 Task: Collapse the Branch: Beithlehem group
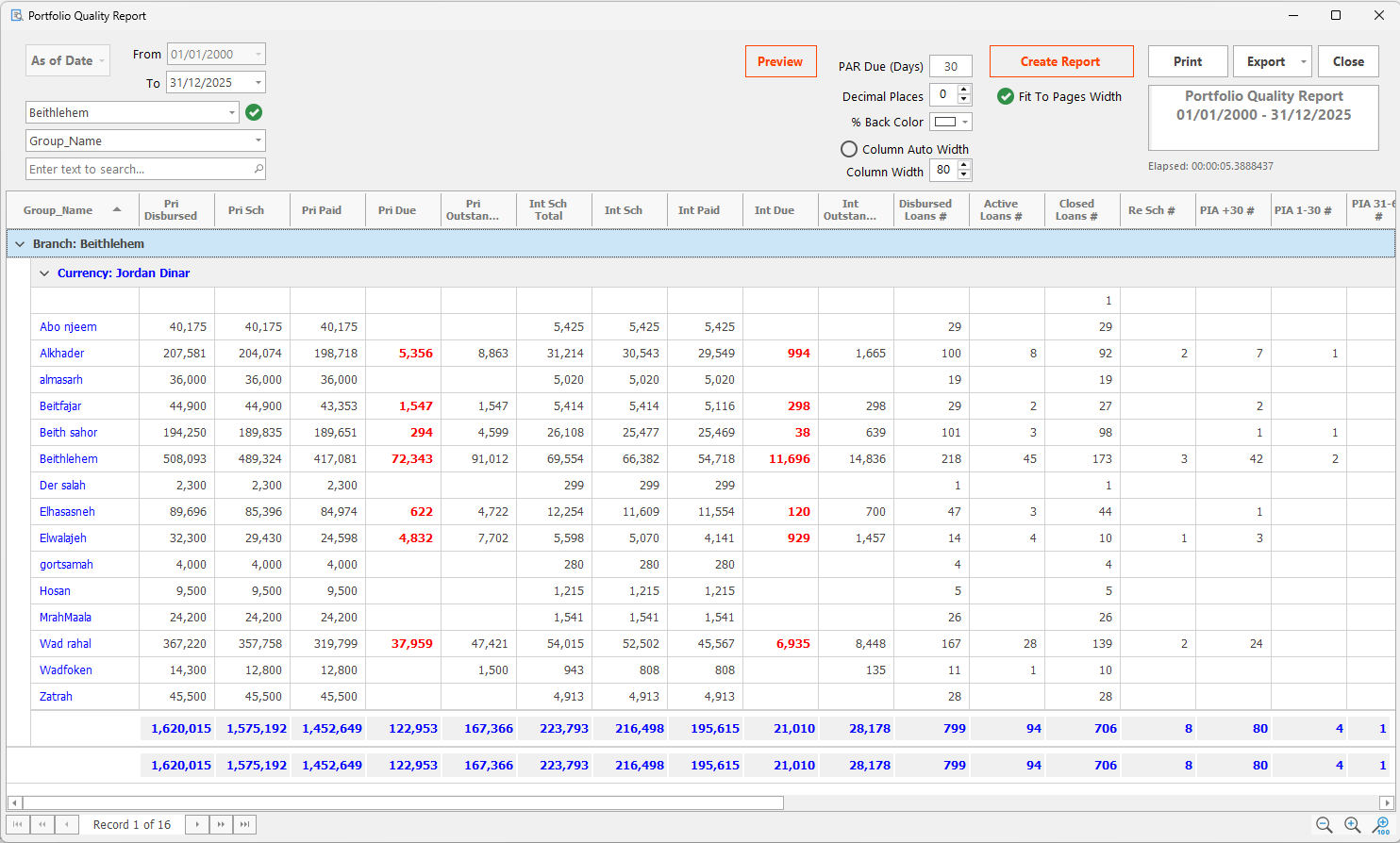[x=20, y=244]
